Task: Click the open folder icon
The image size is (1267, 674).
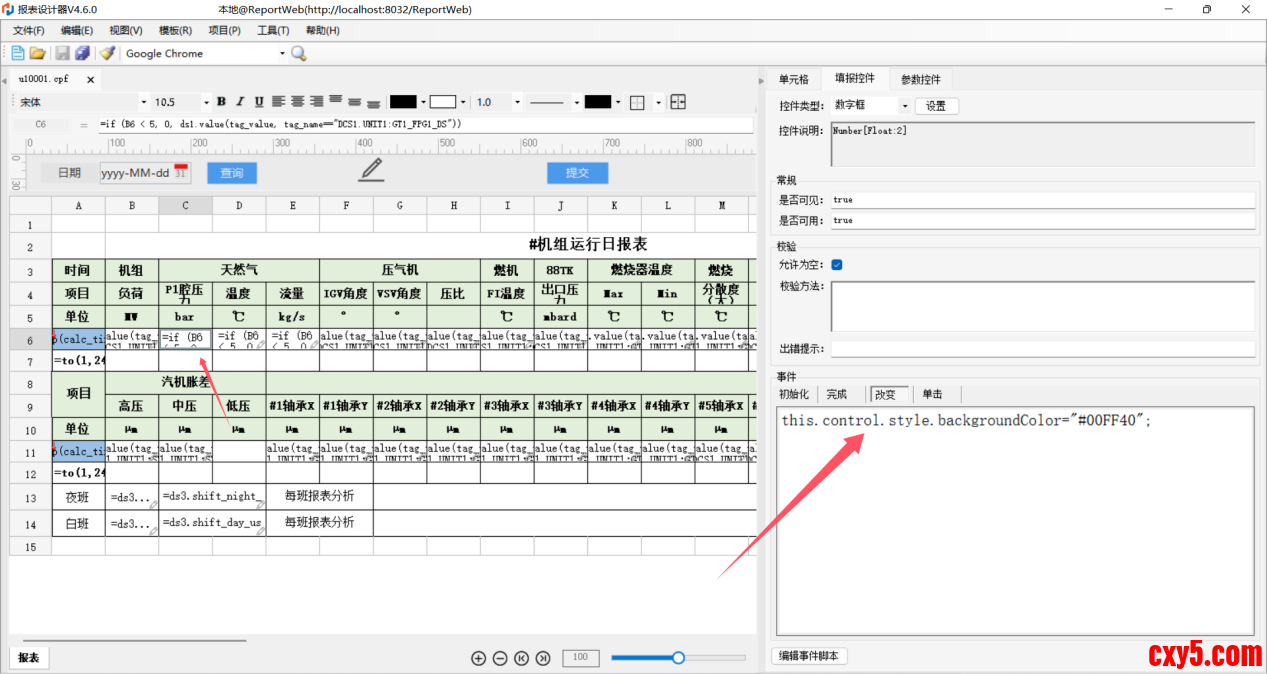Action: coord(37,53)
